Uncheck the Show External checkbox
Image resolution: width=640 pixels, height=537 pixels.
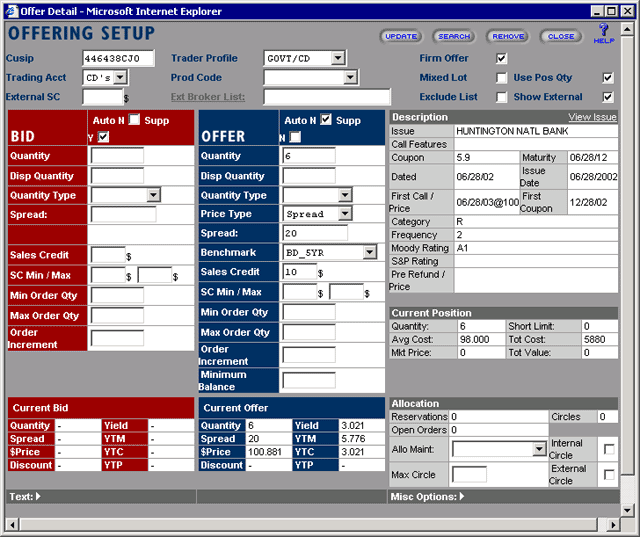607,97
